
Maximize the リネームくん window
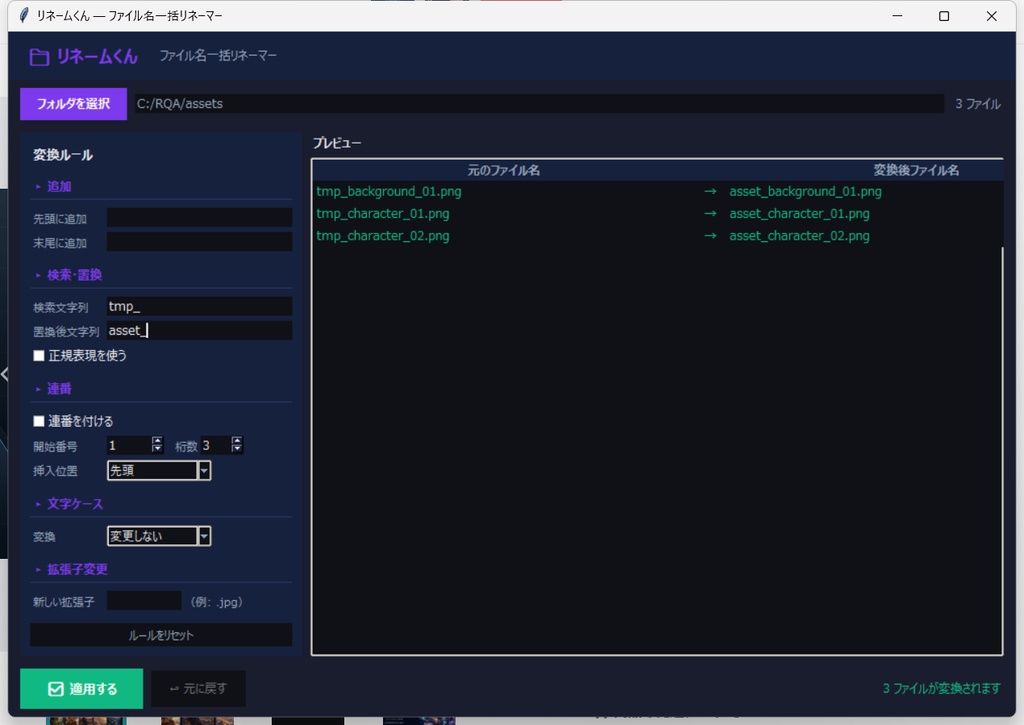944,16
